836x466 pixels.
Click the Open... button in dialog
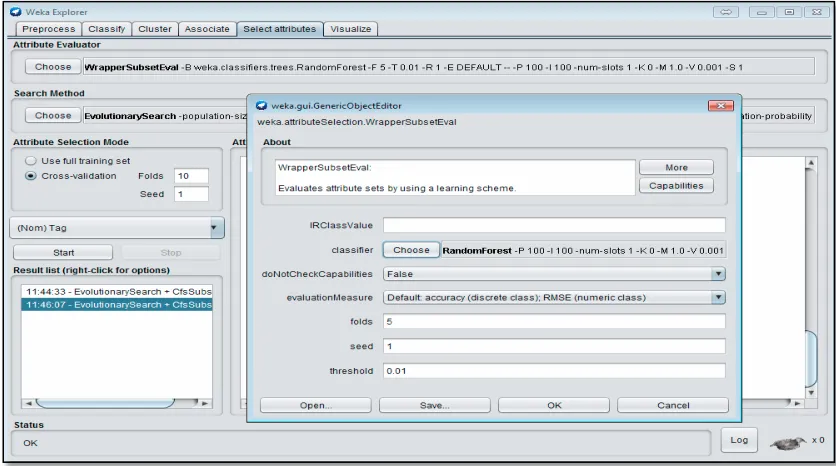[316, 406]
